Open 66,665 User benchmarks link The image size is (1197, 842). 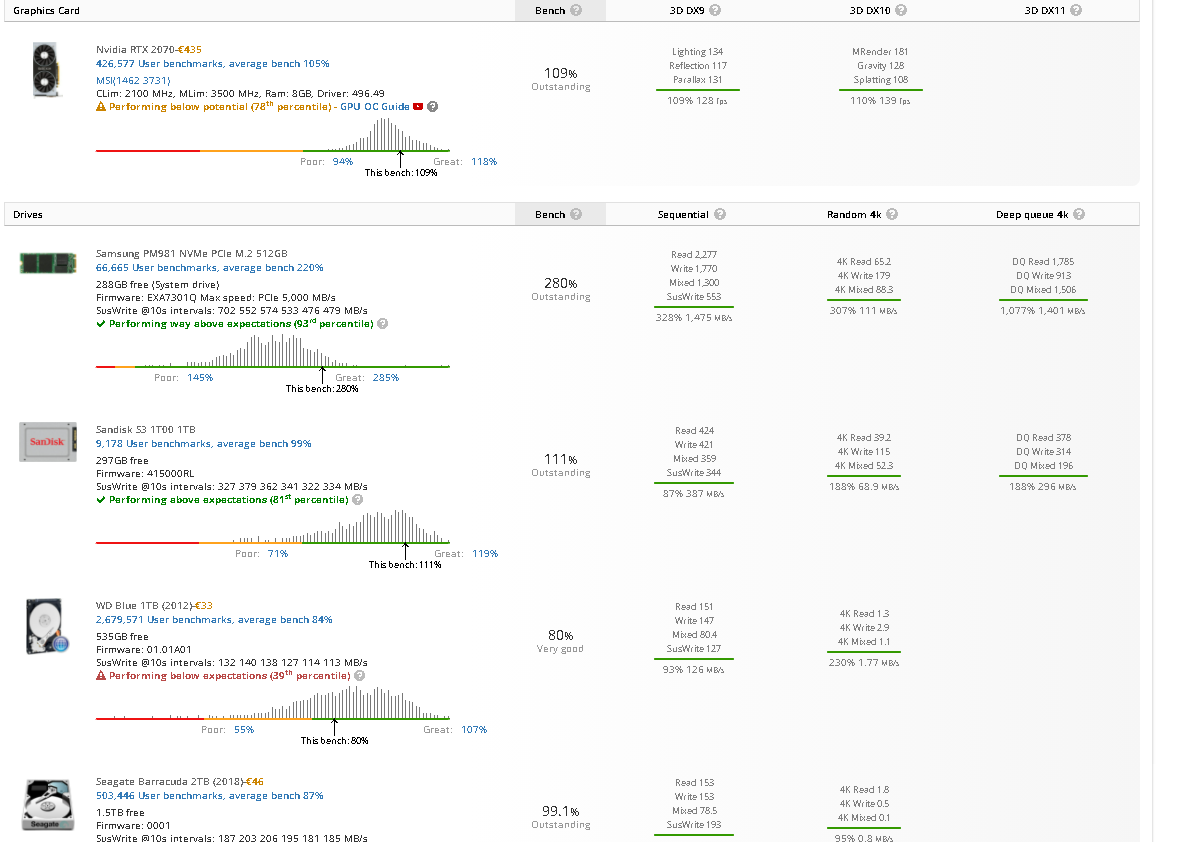209,268
